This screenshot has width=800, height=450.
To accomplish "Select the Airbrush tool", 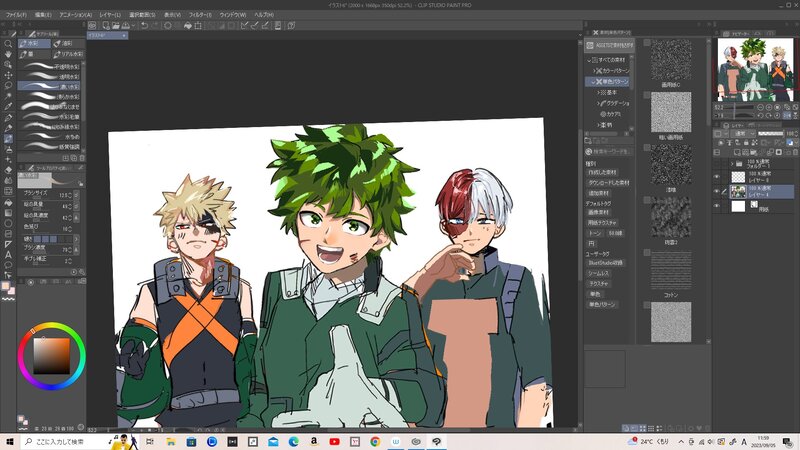I will (x=8, y=149).
